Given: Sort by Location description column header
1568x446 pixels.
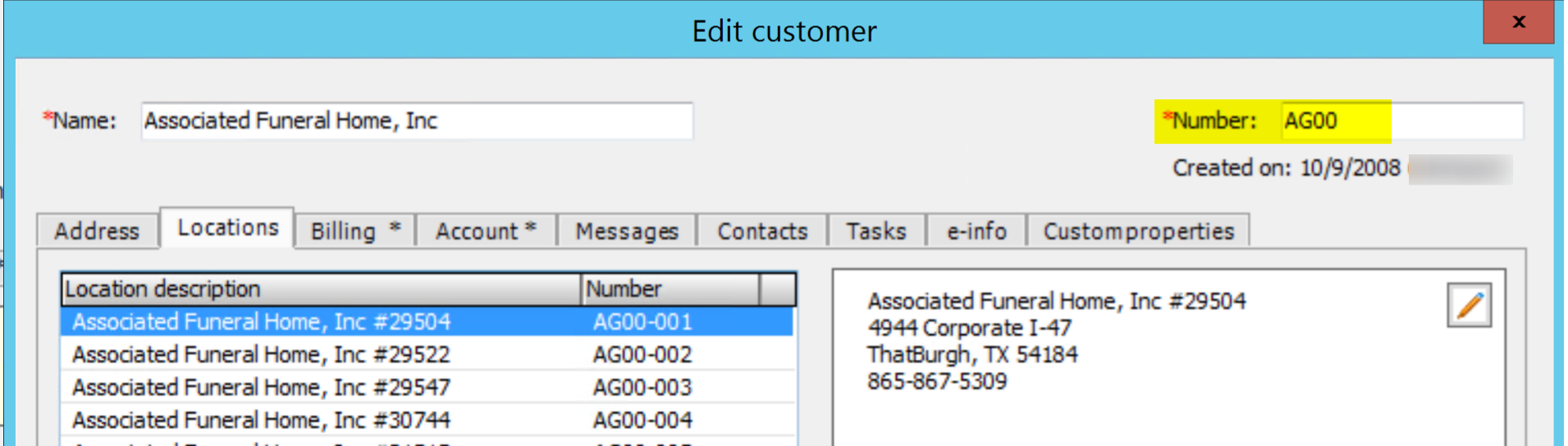Looking at the screenshot, I should pos(322,289).
